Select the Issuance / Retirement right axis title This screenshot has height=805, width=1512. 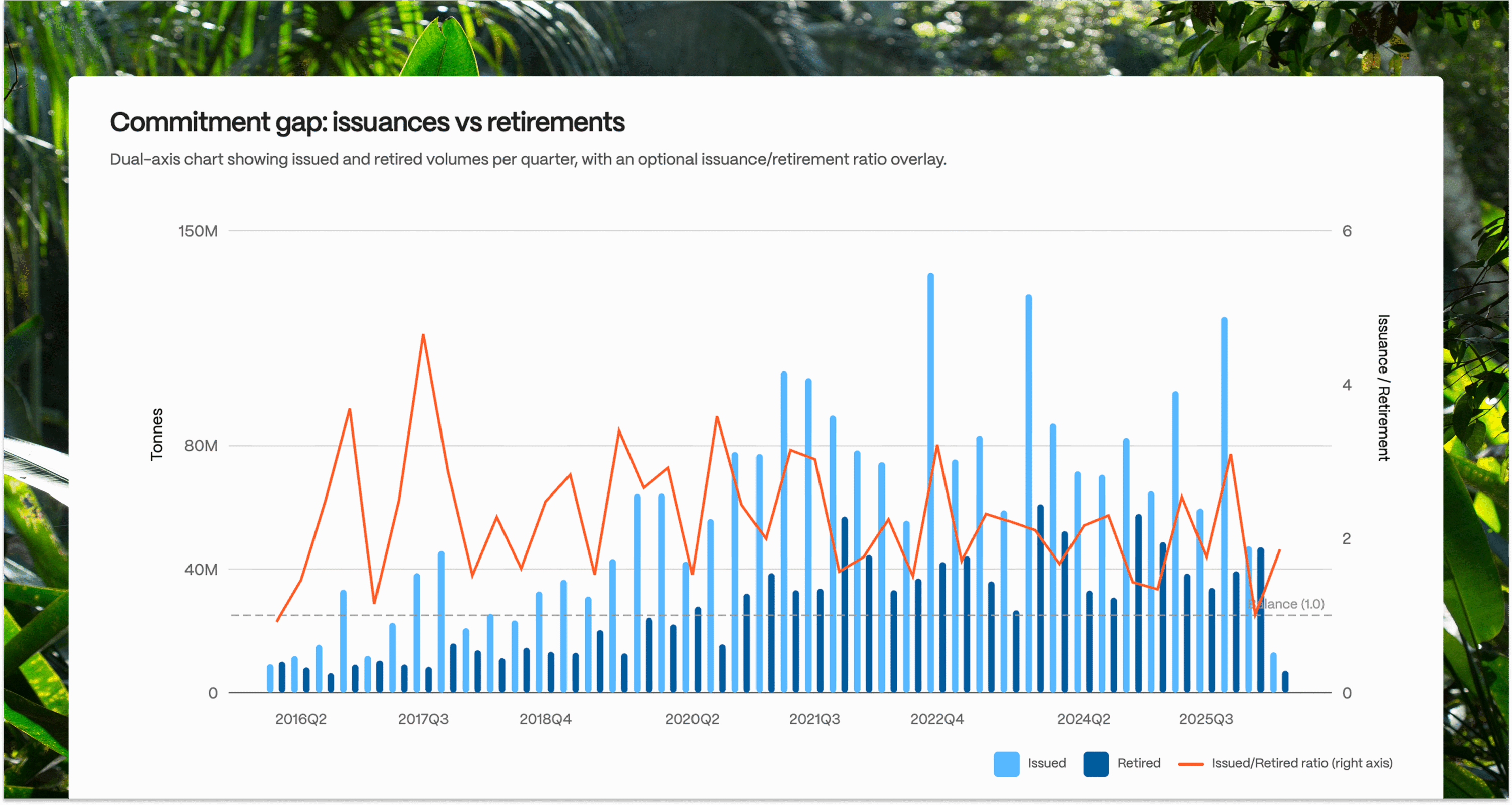(x=1383, y=386)
